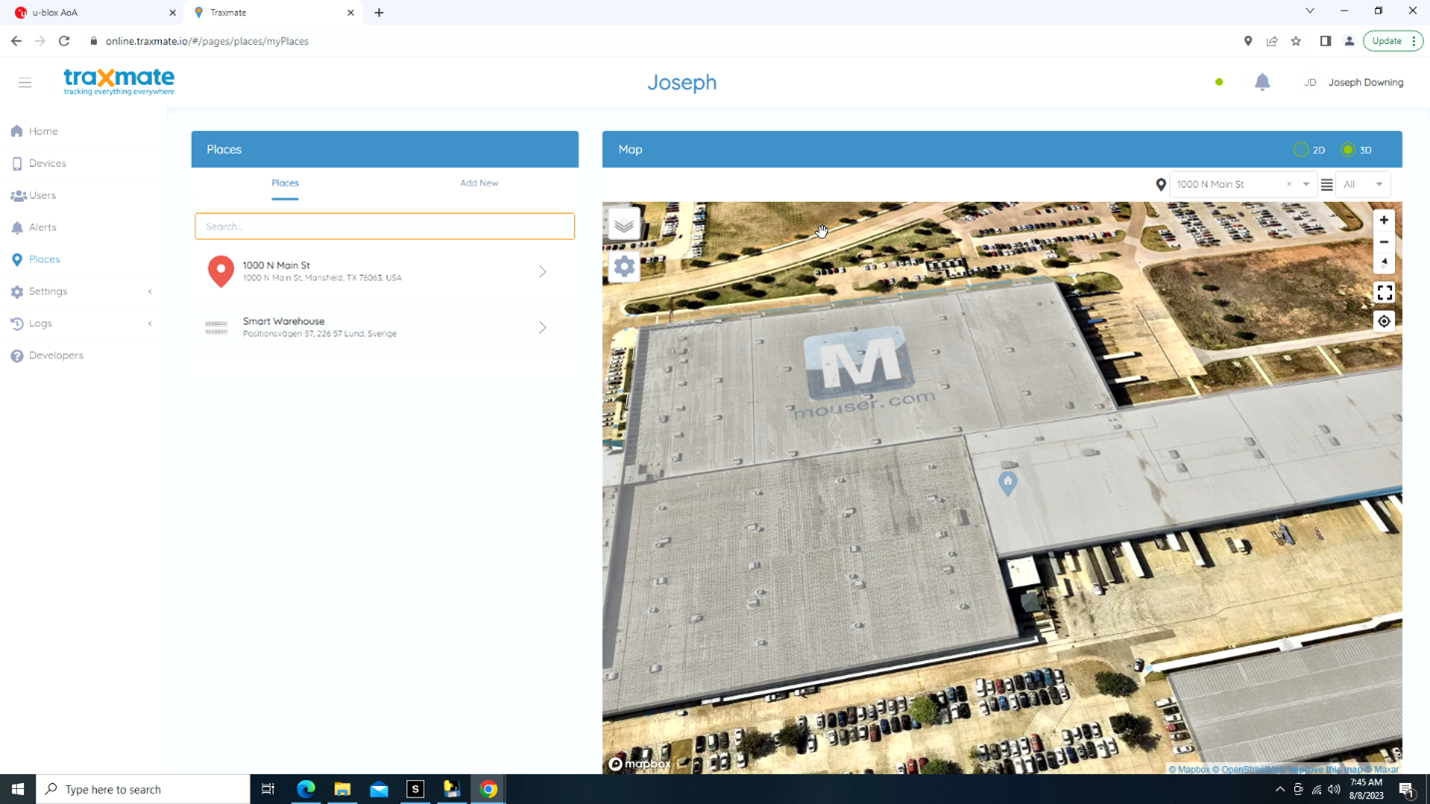Click red pin icon for 1000 N Main St

pyautogui.click(x=221, y=271)
